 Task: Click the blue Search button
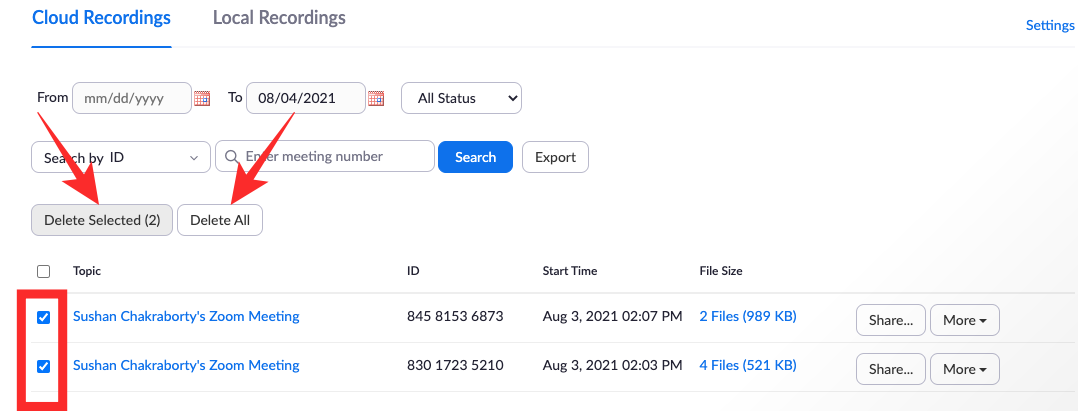[475, 157]
